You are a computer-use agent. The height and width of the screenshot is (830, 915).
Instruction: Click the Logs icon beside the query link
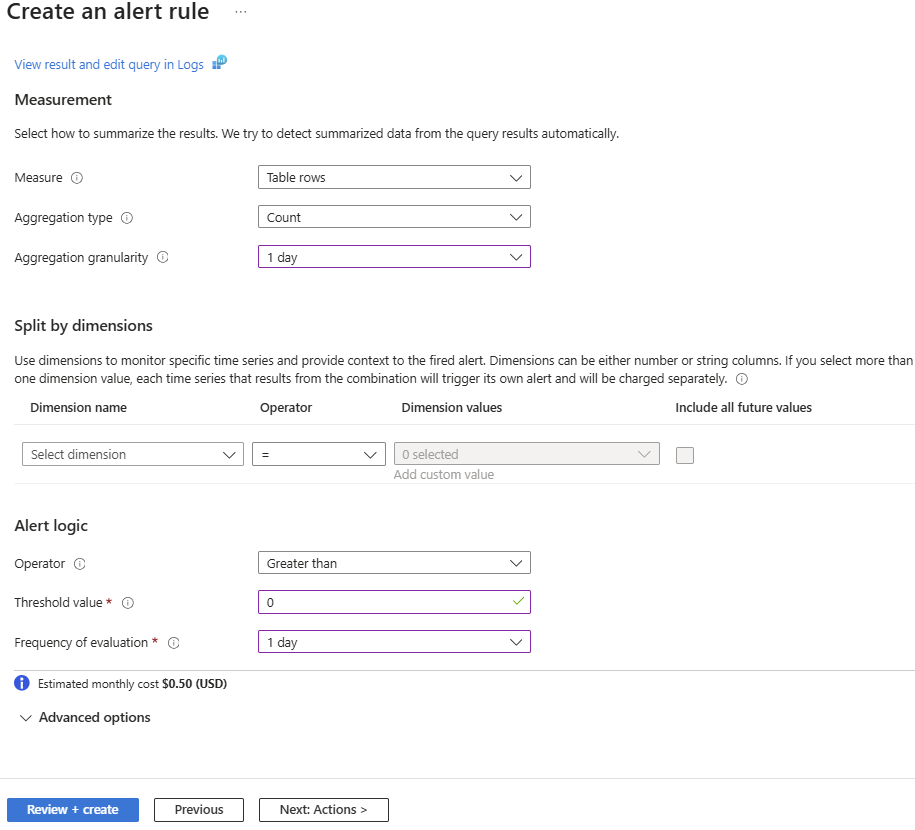[219, 63]
